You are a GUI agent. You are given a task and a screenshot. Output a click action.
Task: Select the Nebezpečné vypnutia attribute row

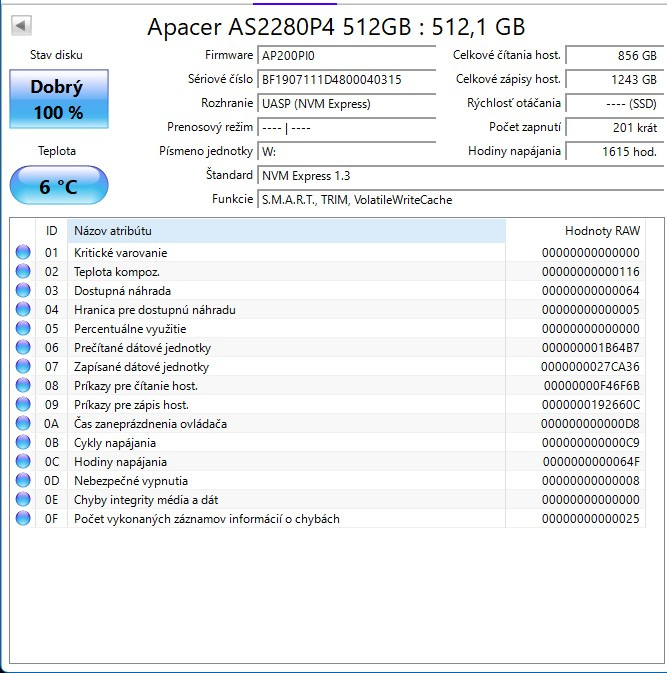click(327, 480)
